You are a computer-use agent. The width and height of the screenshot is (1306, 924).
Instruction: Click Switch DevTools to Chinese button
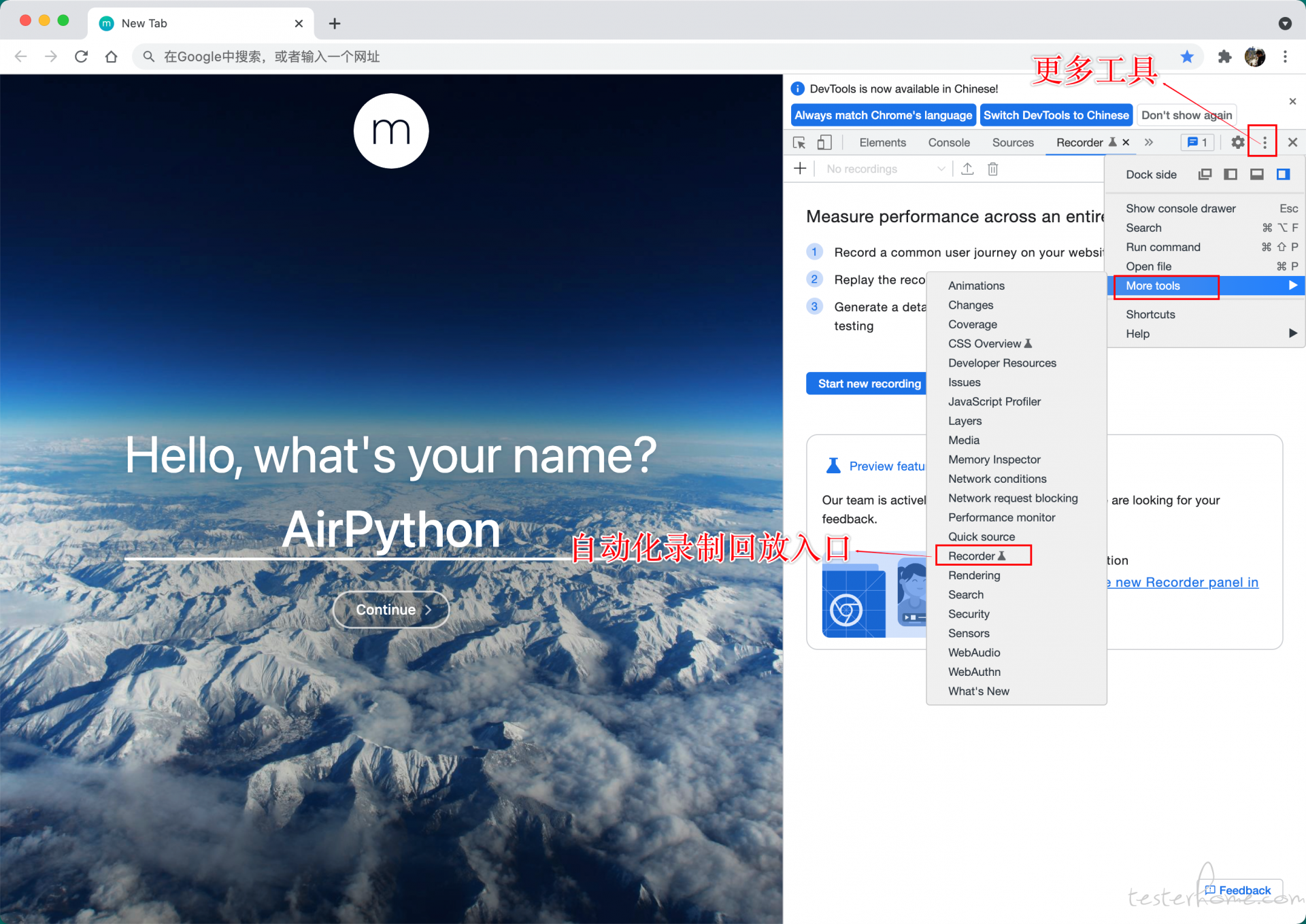1056,116
